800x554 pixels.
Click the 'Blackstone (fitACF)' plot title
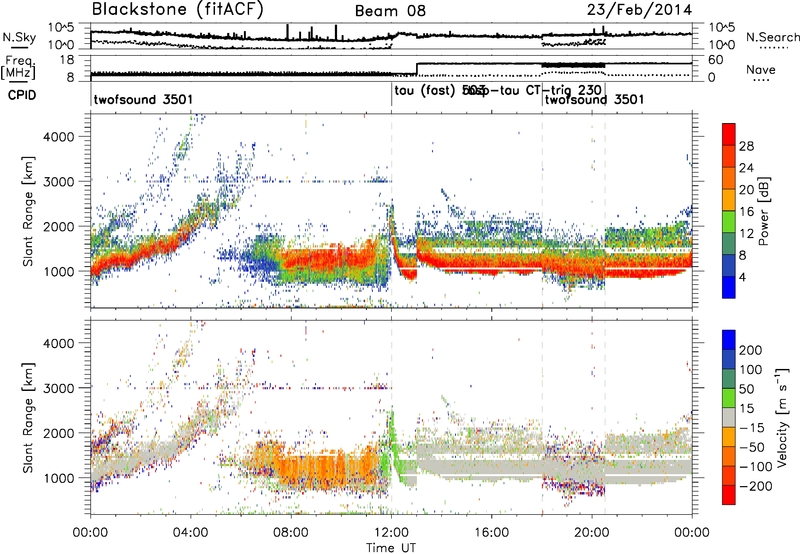tap(178, 10)
